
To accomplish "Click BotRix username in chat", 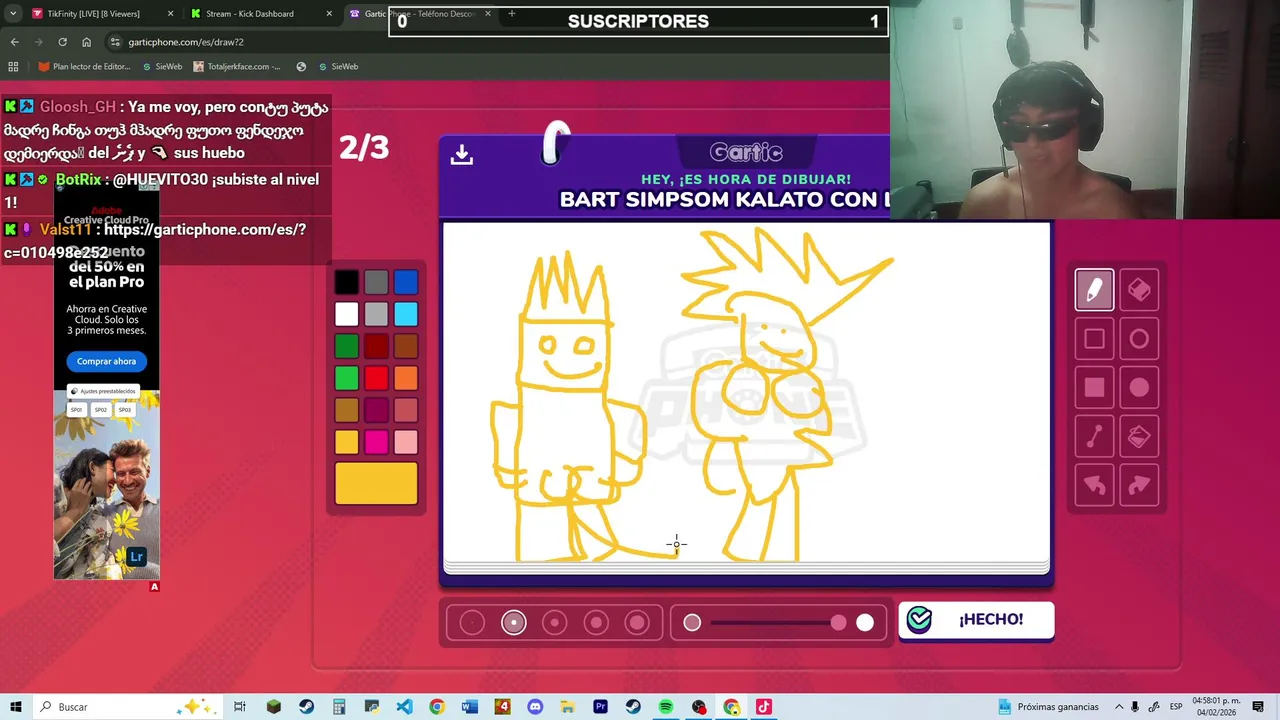I will point(79,180).
